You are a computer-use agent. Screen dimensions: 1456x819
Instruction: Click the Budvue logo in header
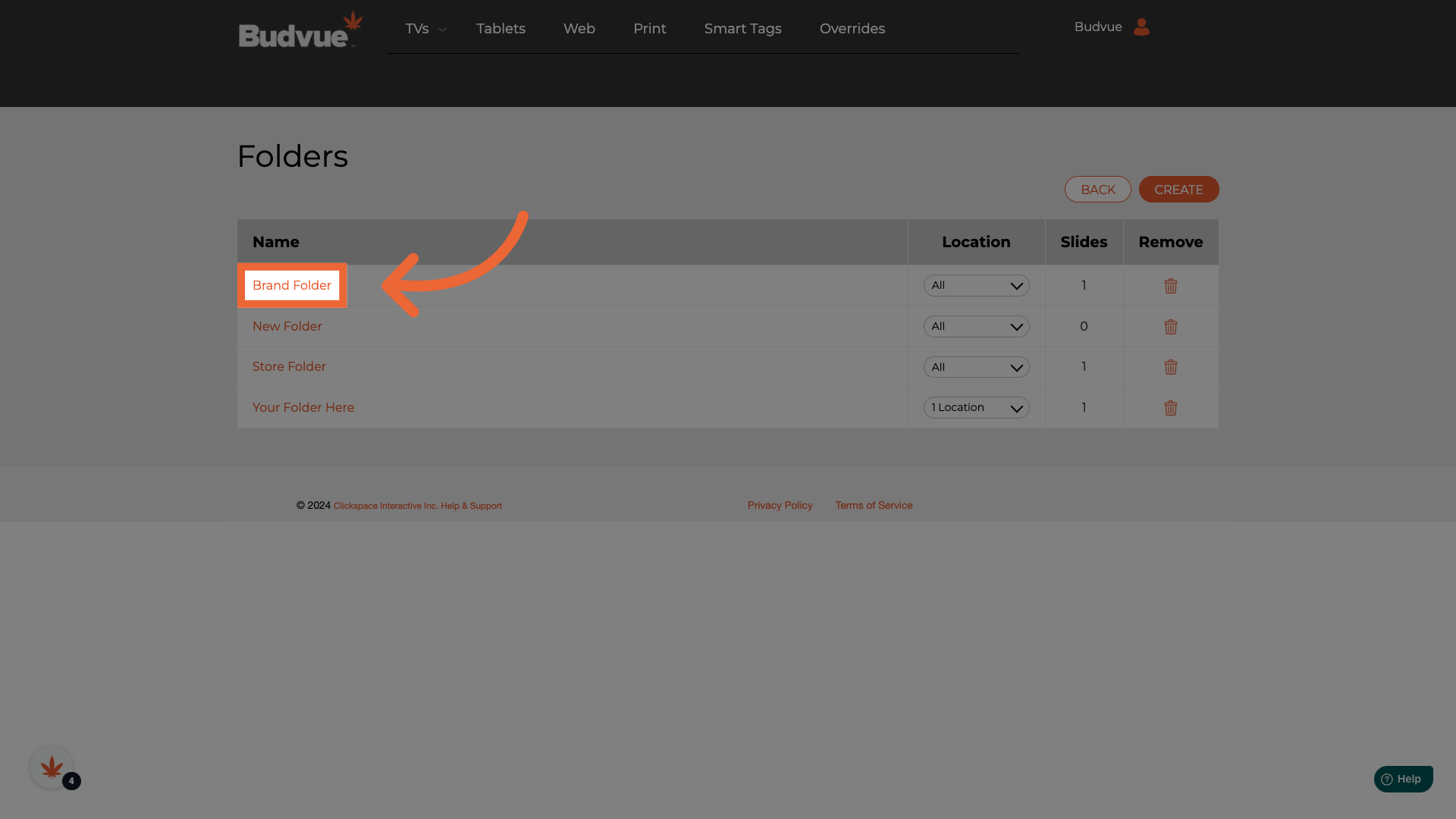pyautogui.click(x=300, y=30)
